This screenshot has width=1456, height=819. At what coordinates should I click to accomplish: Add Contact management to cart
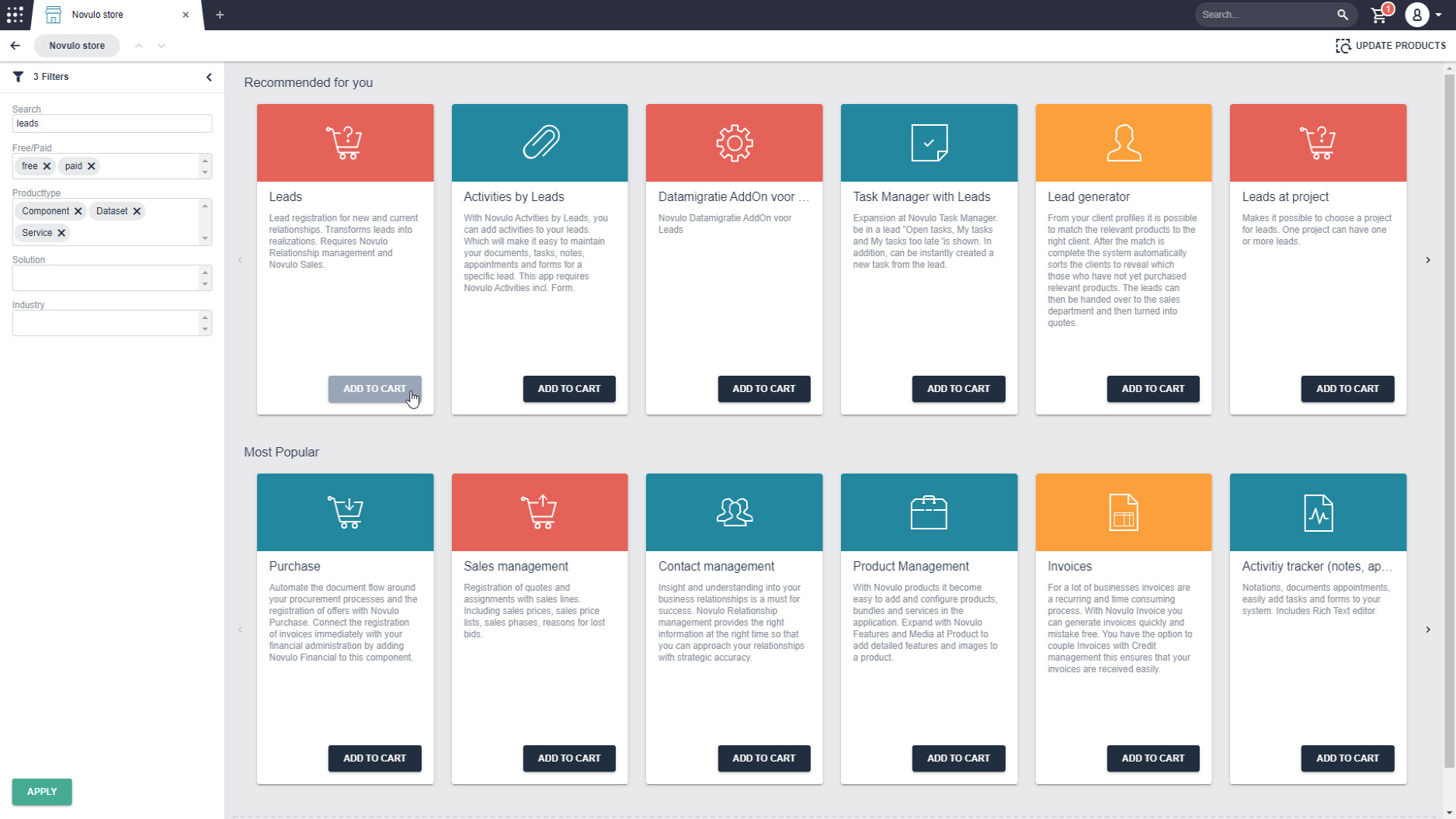click(764, 758)
